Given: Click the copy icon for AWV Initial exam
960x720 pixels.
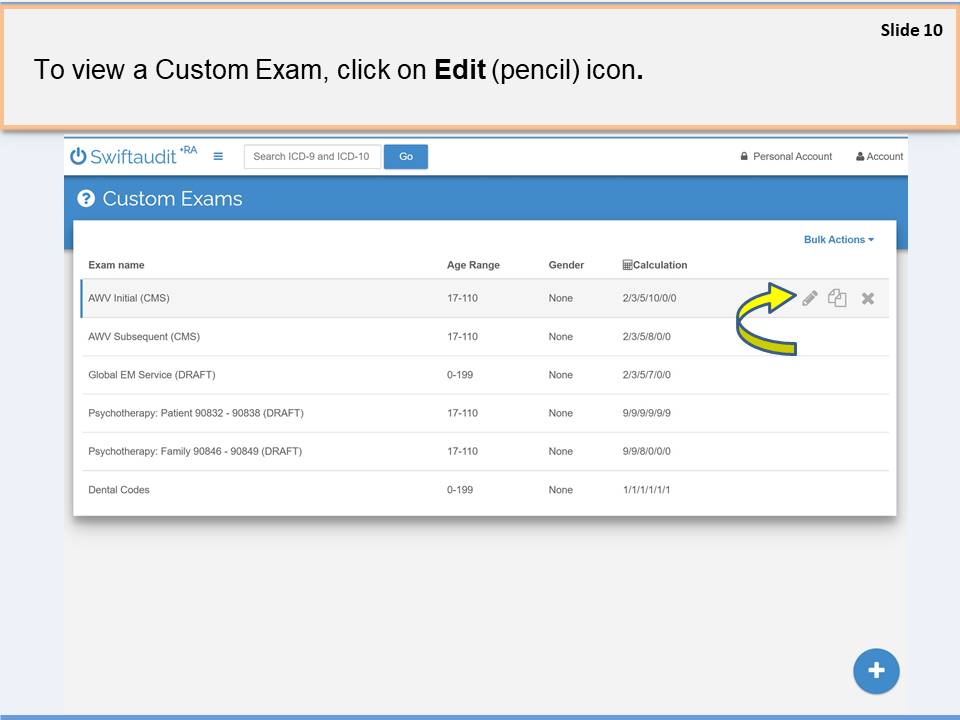Looking at the screenshot, I should click(x=838, y=298).
